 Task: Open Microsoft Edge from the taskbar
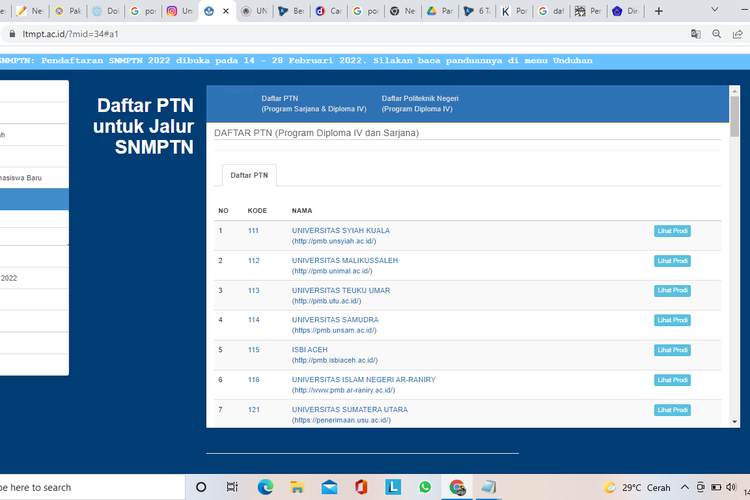point(265,487)
